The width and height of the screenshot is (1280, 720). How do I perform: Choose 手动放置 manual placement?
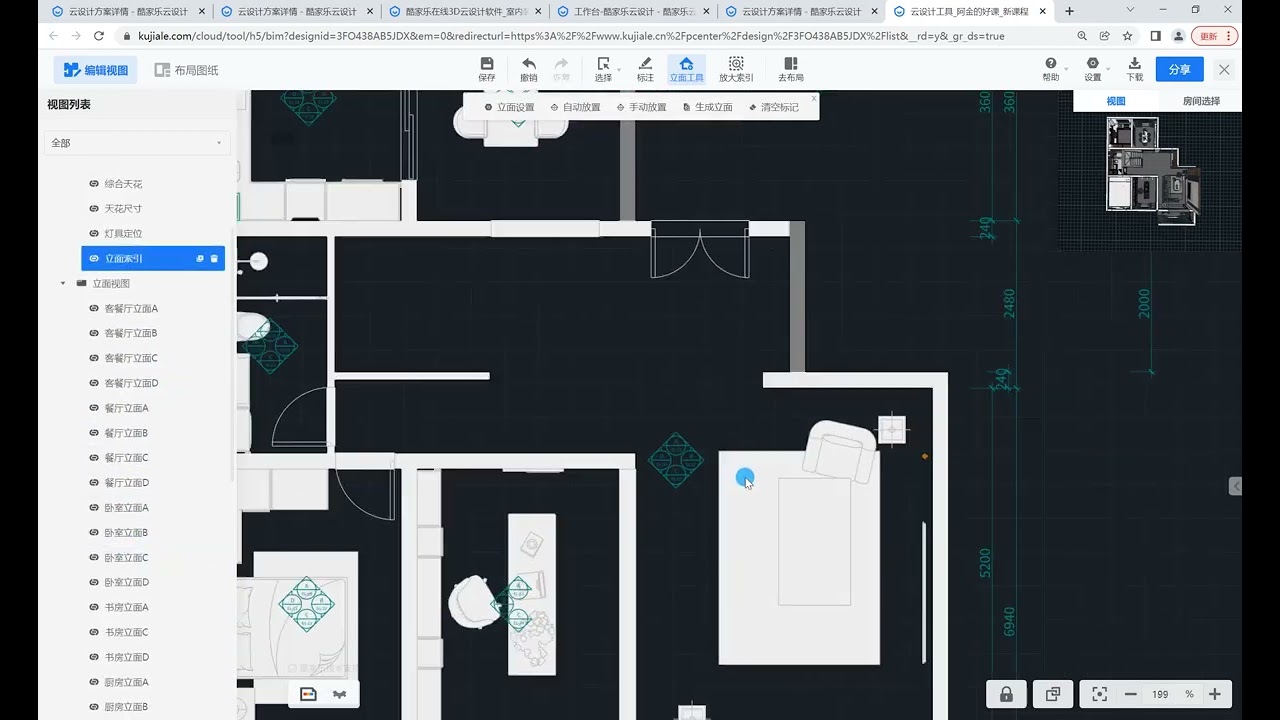641,107
